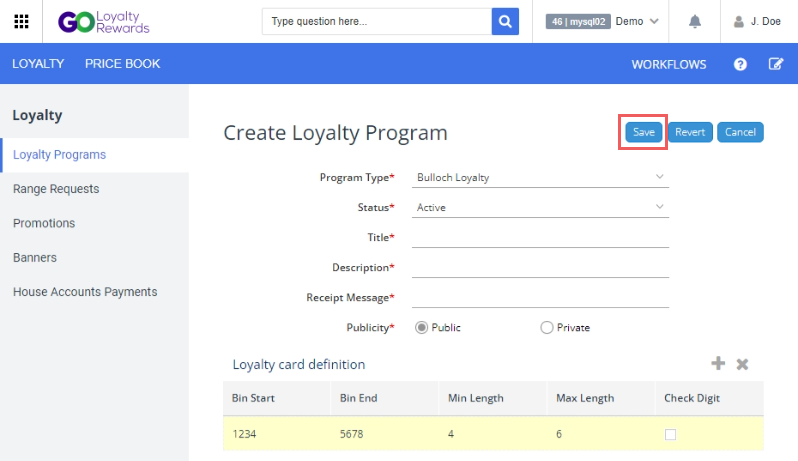This screenshot has width=798, height=461.
Task: Add a loyalty card definition row with plus icon
Action: point(718,363)
